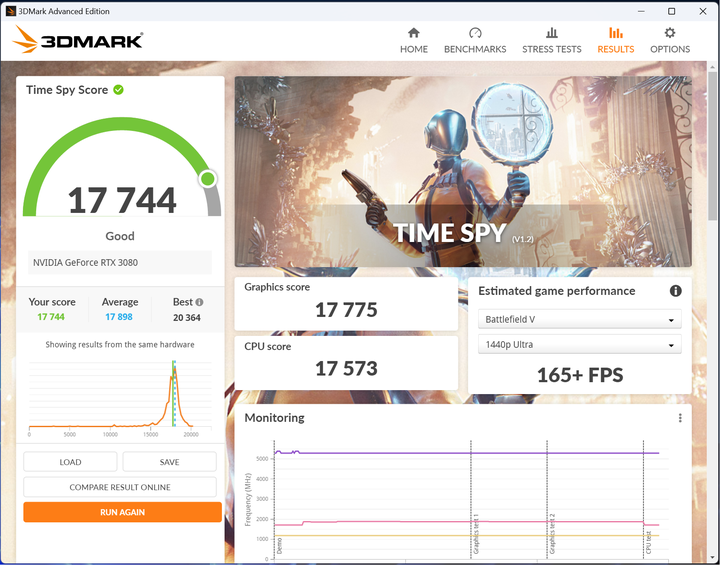Image resolution: width=720 pixels, height=566 pixels.
Task: Minimize the 3DMark window
Action: (641, 11)
